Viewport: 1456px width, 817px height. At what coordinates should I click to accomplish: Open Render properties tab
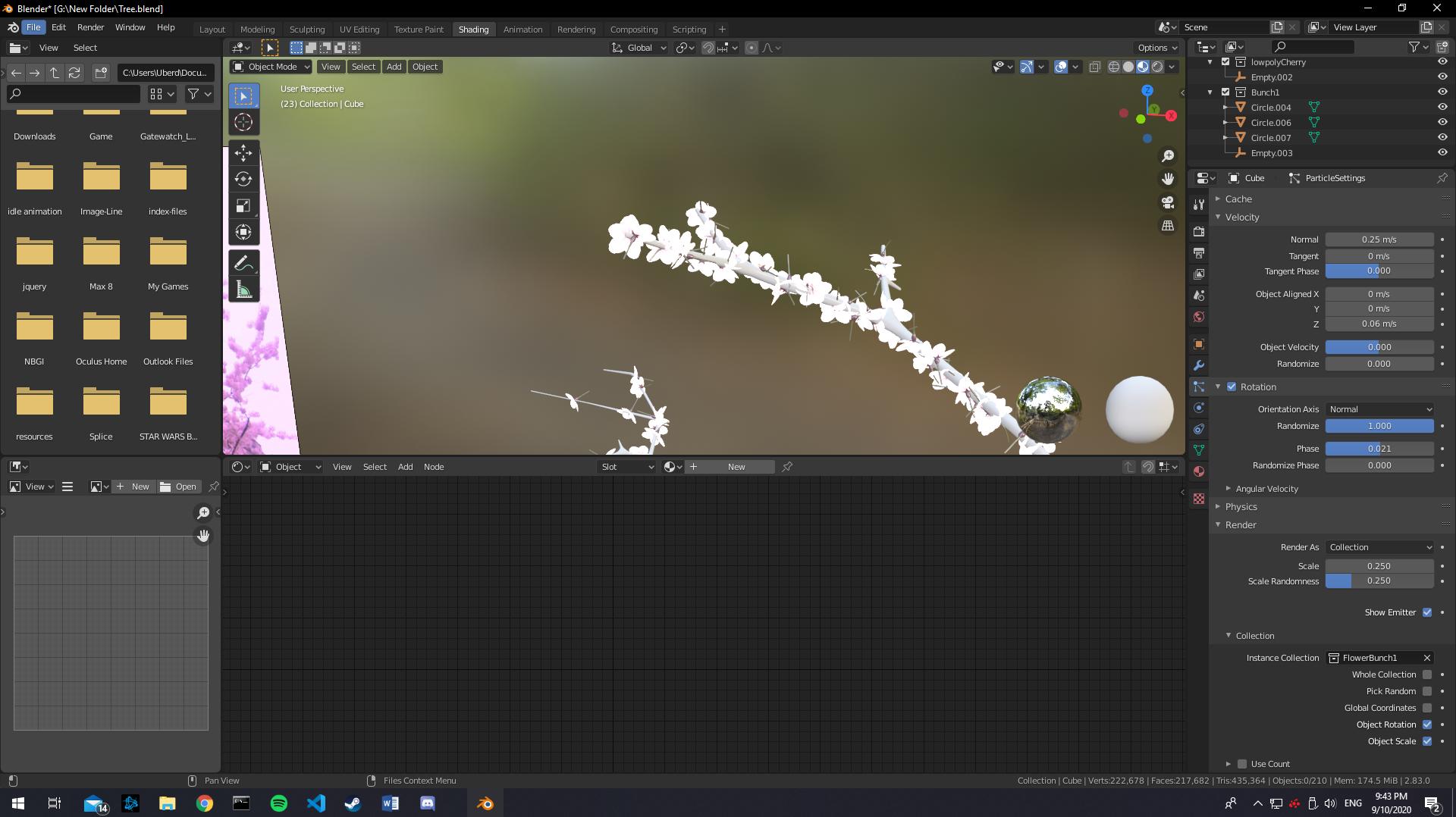pyautogui.click(x=1199, y=231)
